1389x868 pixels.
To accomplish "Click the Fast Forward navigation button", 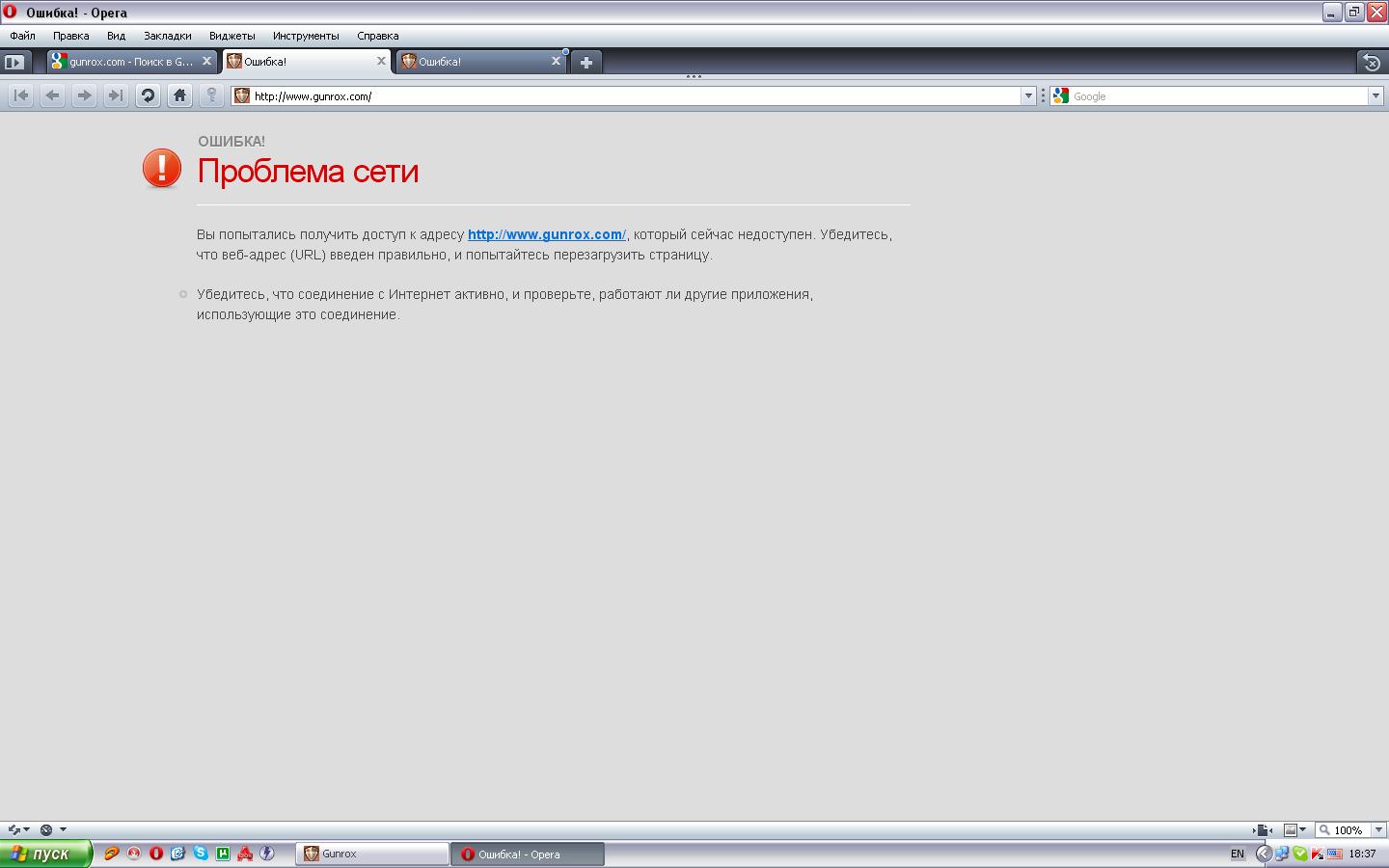I will click(x=116, y=95).
